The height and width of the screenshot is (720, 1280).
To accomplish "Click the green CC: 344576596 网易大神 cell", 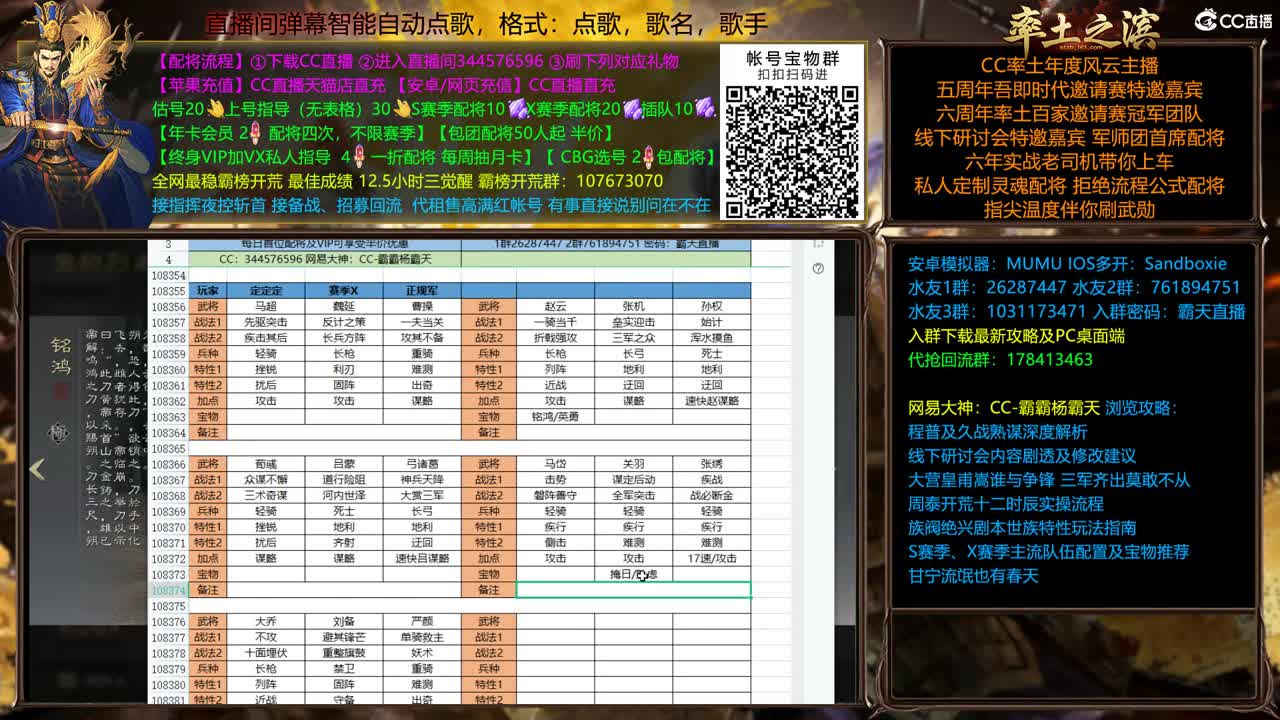I will pyautogui.click(x=324, y=259).
